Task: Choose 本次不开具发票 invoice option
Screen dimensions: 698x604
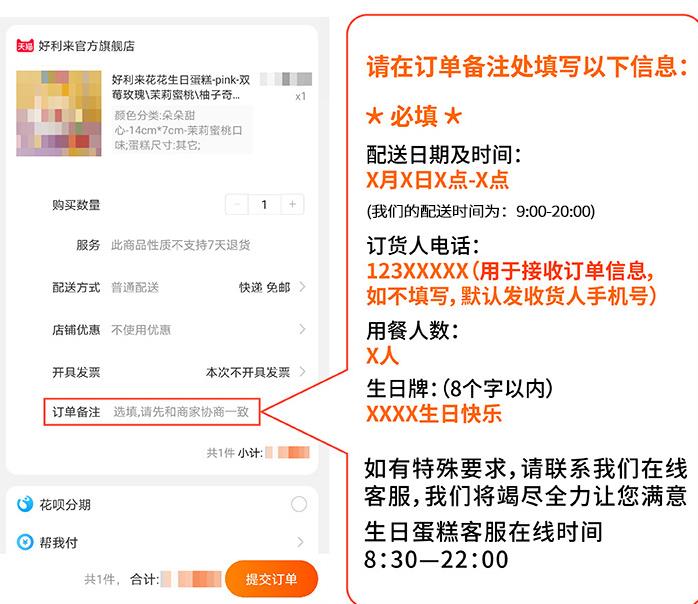Action: point(248,372)
